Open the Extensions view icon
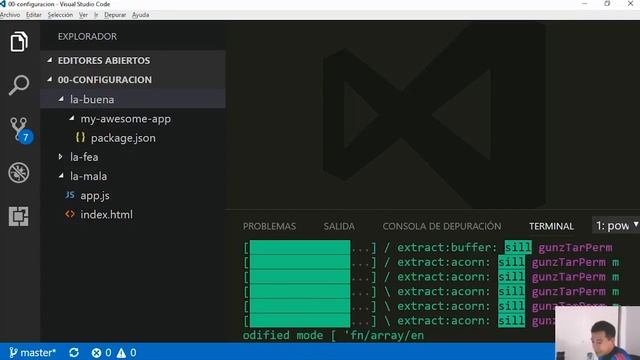 tap(19, 216)
